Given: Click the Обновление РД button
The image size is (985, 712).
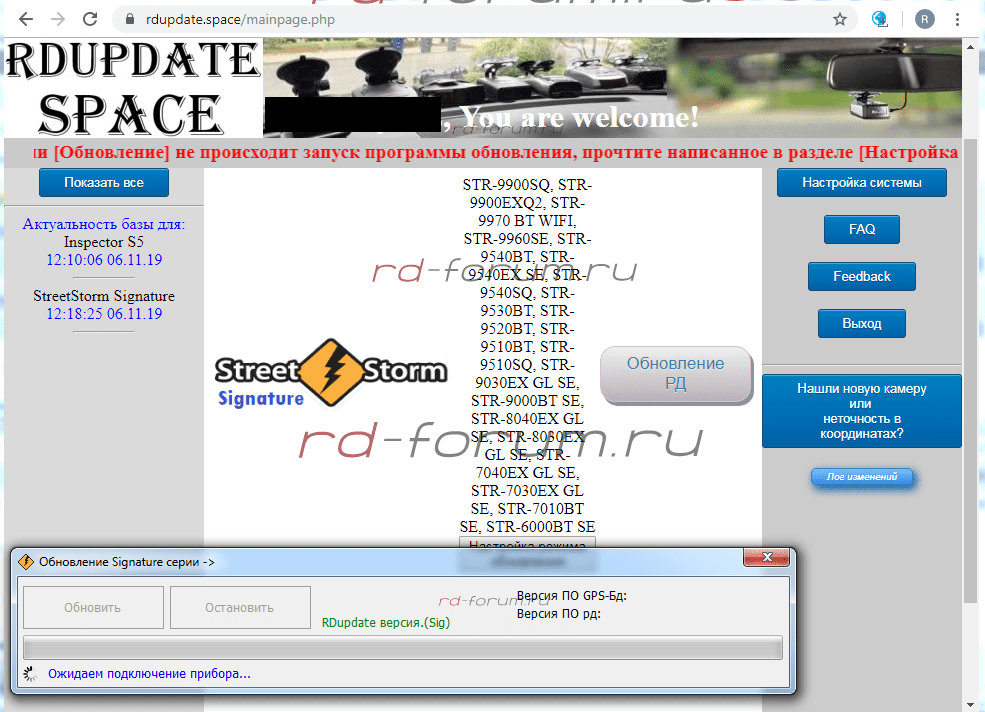Looking at the screenshot, I should (676, 374).
